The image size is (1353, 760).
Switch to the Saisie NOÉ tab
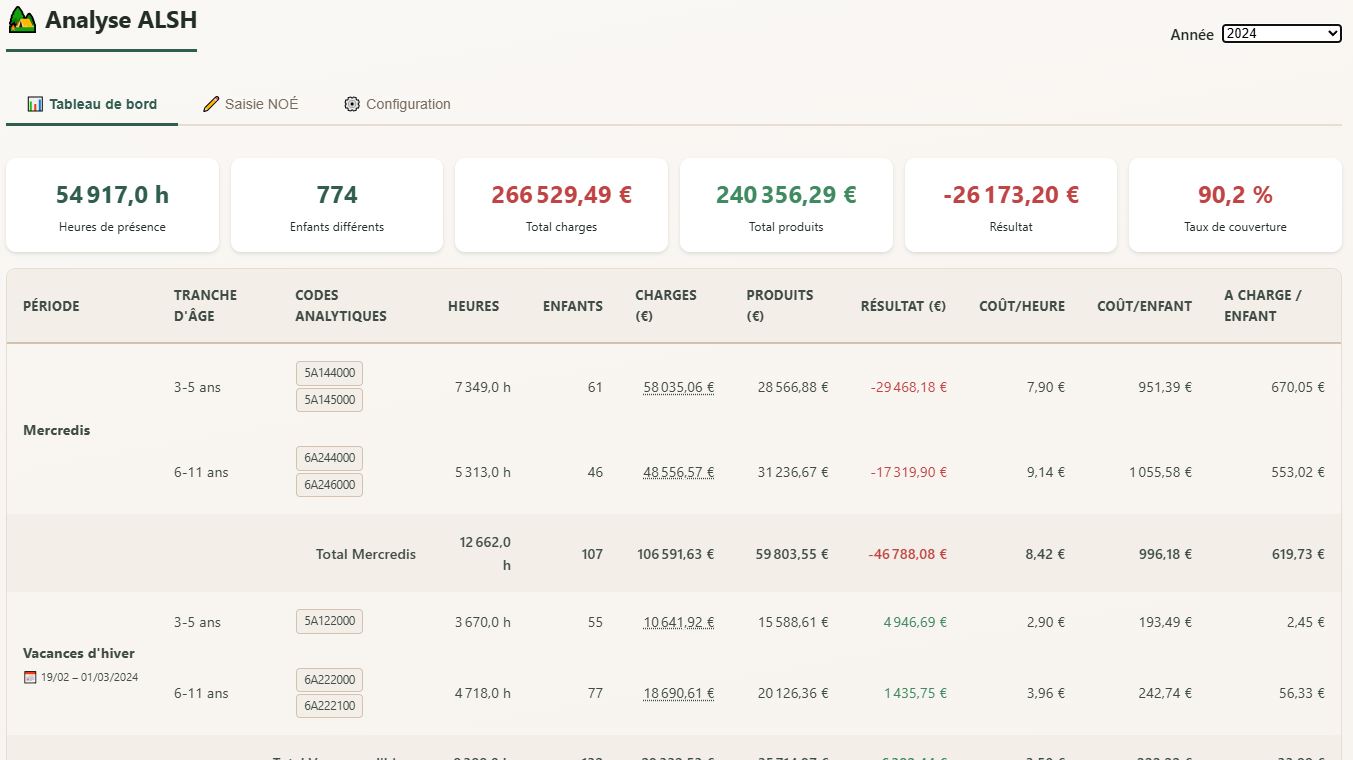[251, 104]
